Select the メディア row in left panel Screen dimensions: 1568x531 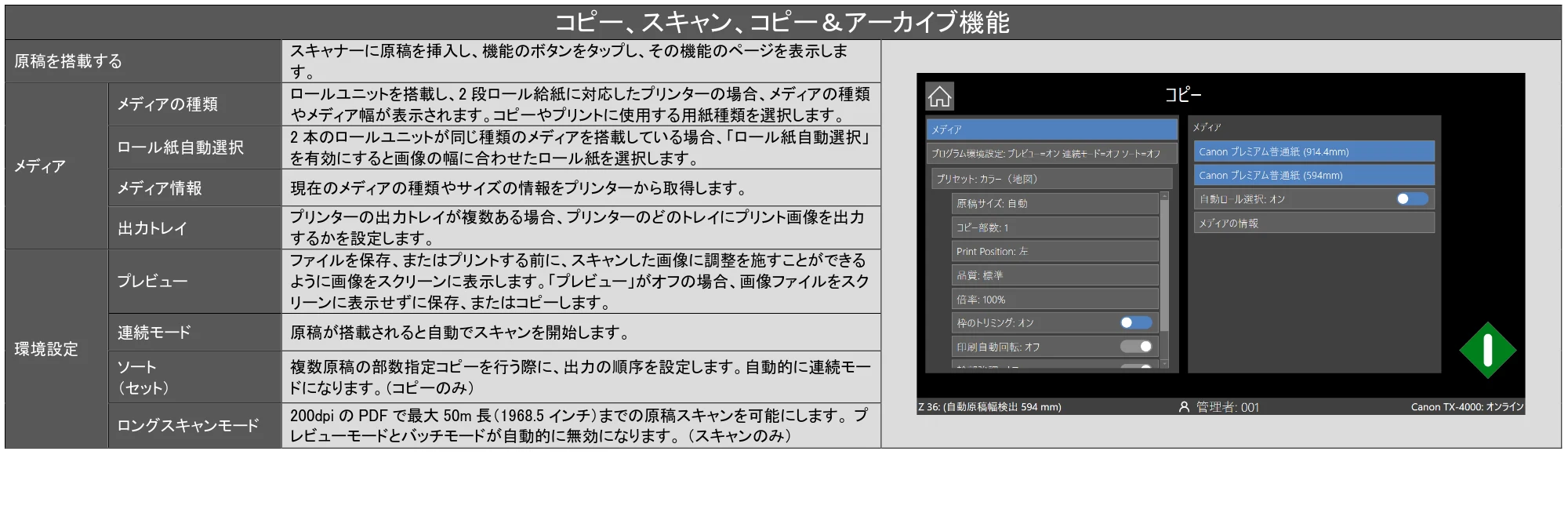click(1051, 129)
